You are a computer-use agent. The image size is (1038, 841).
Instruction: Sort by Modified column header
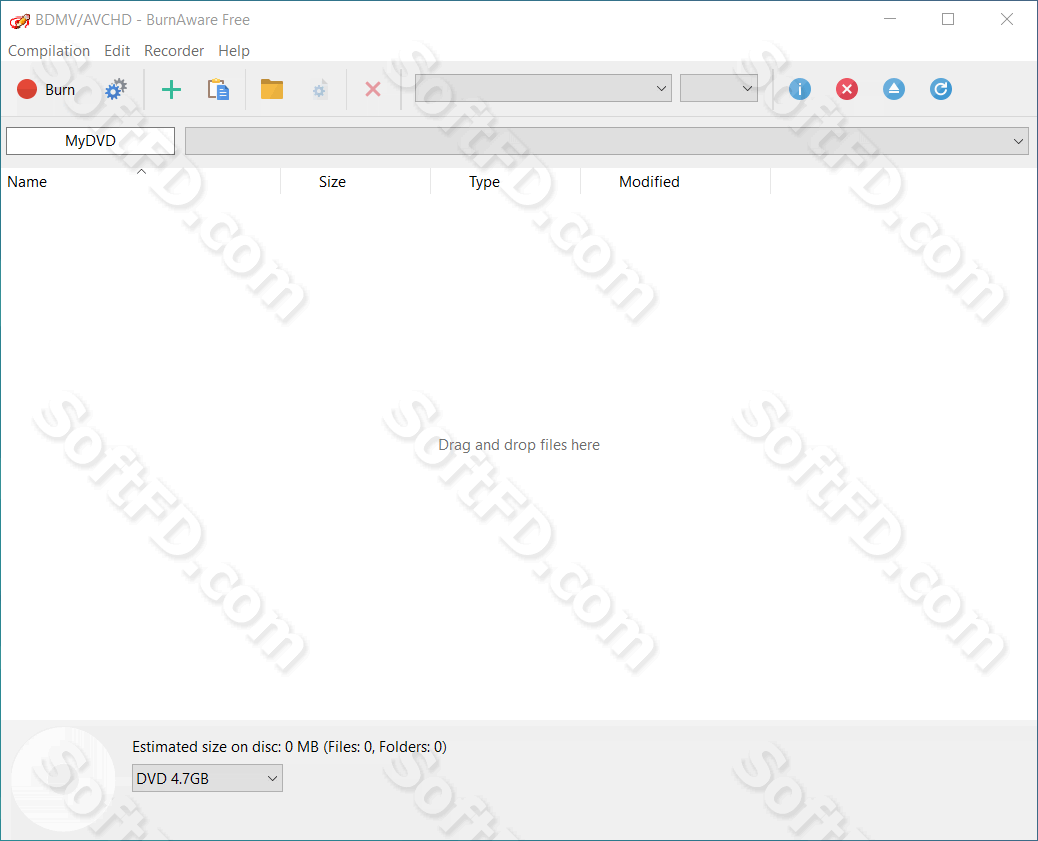(x=676, y=181)
